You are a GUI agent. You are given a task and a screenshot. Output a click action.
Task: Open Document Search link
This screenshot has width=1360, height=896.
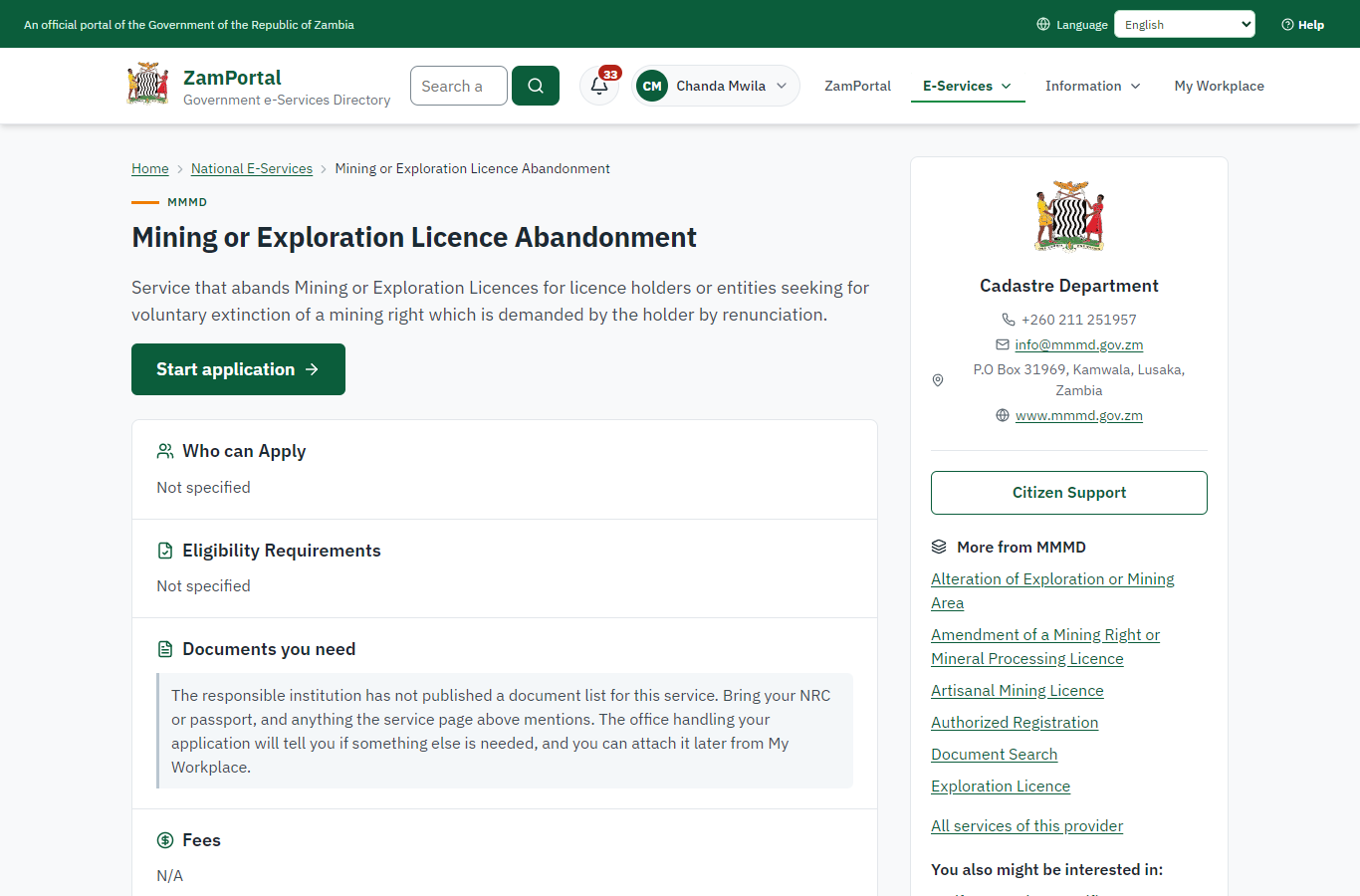pos(995,754)
